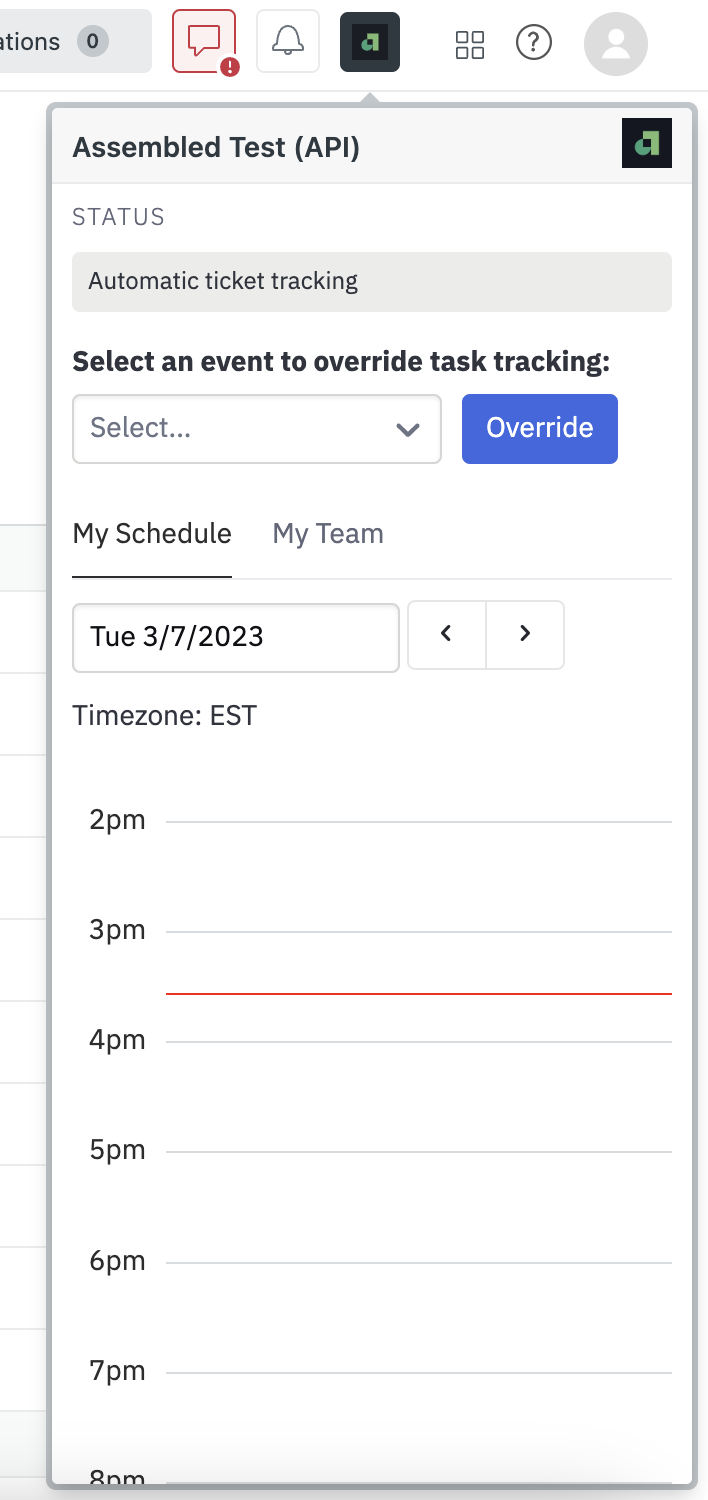Open the chat conversations icon with alert
708x1500 pixels.
pyautogui.click(x=205, y=41)
